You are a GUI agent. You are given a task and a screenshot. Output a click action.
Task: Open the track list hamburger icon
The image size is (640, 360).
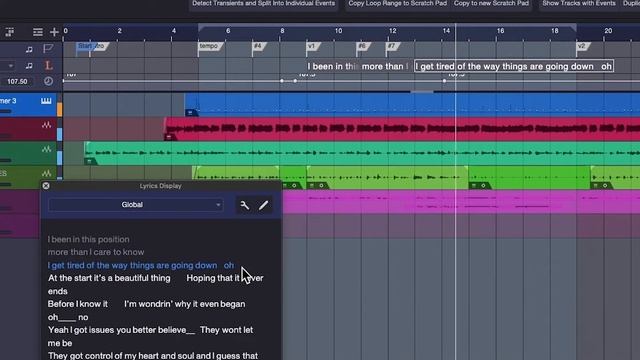click(38, 32)
